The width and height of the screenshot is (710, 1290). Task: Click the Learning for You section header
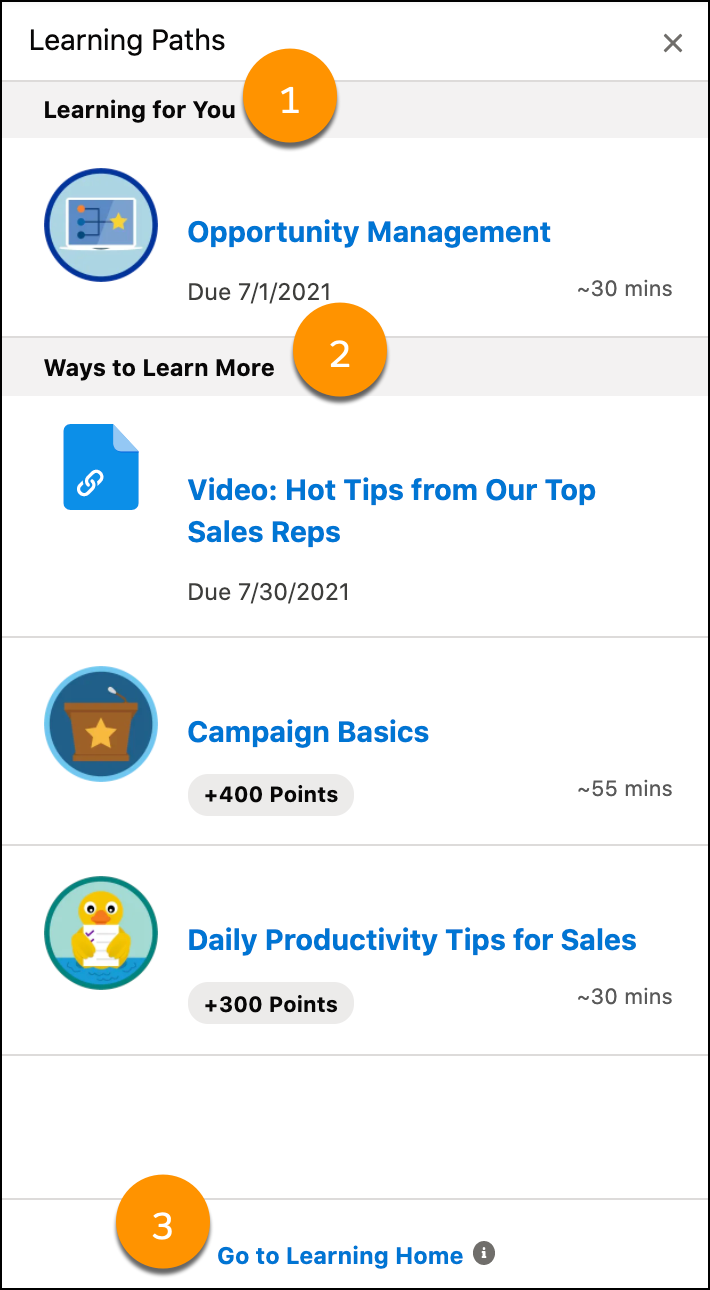pos(139,110)
